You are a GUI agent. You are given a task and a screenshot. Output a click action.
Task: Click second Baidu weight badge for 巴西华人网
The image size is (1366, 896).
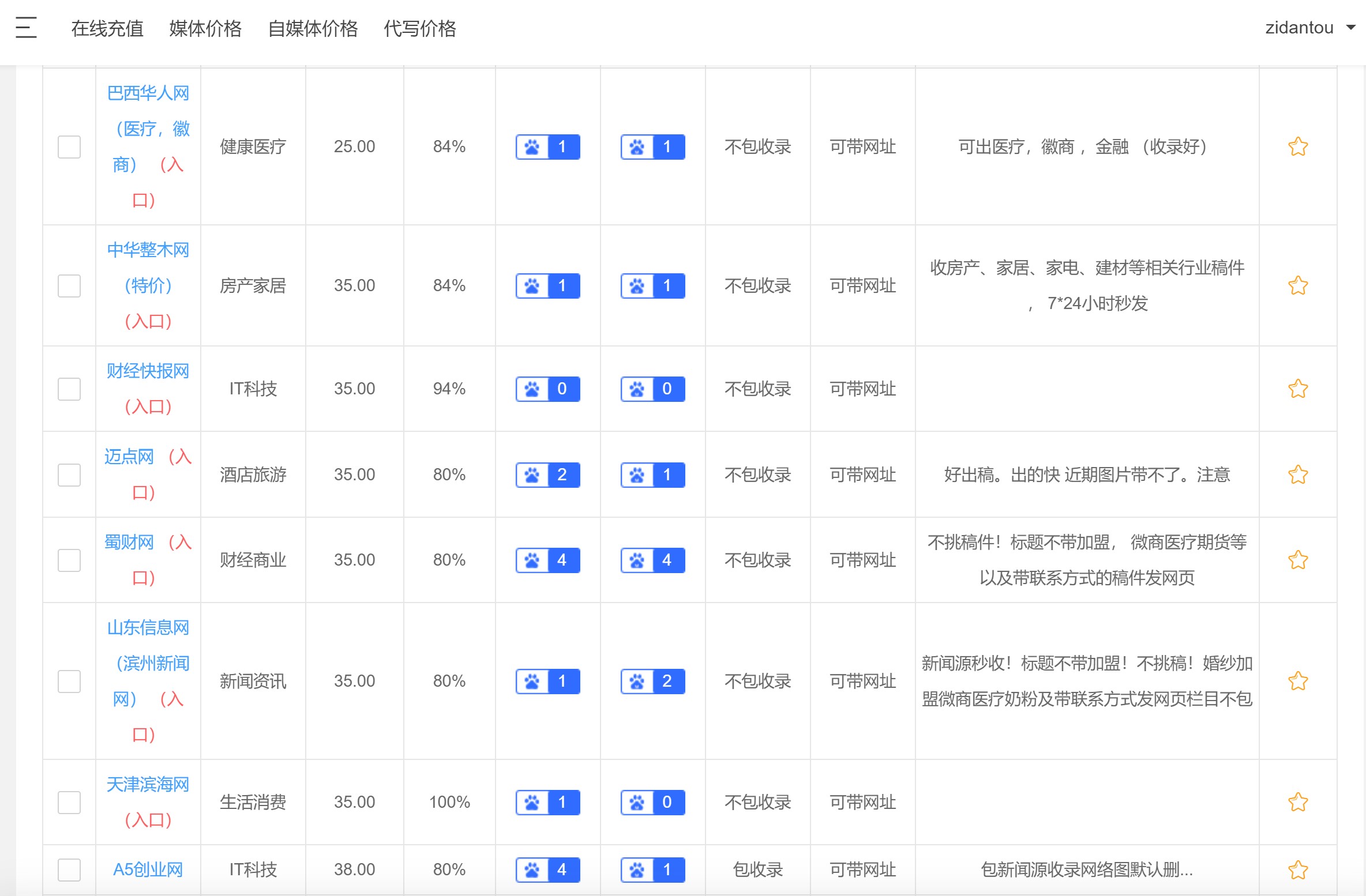[x=652, y=146]
